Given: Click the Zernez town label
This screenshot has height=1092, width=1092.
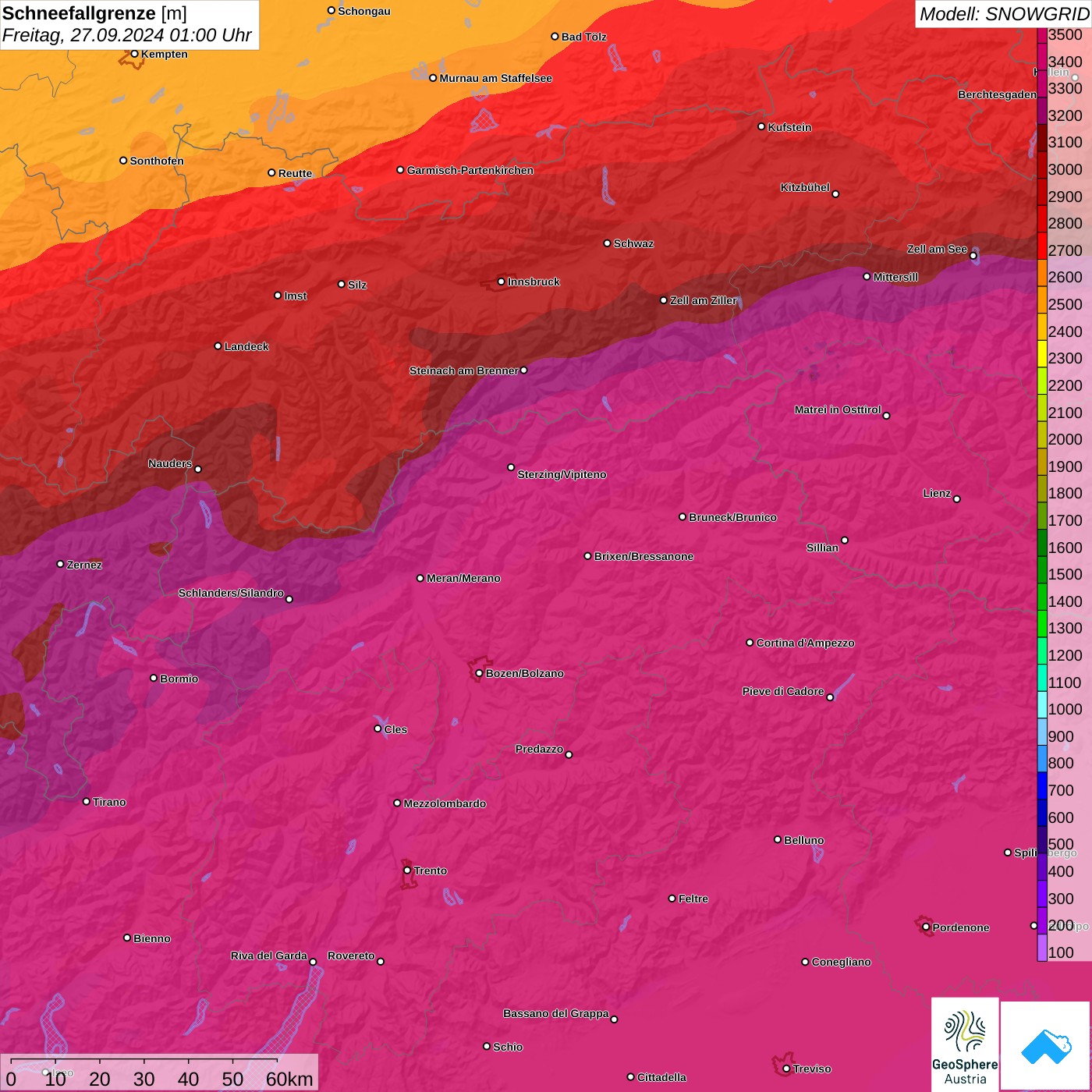Looking at the screenshot, I should (x=84, y=565).
